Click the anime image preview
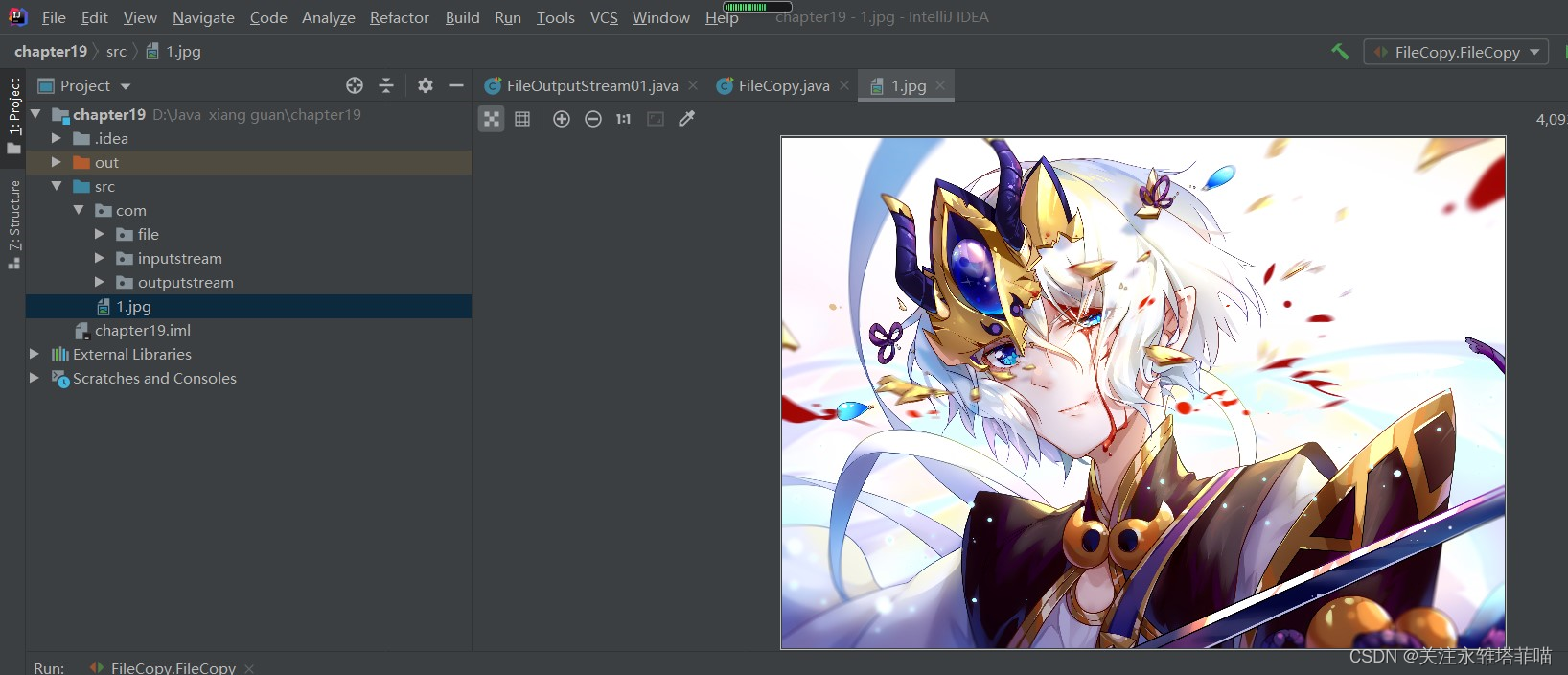This screenshot has width=1568, height=675. pos(1143,393)
